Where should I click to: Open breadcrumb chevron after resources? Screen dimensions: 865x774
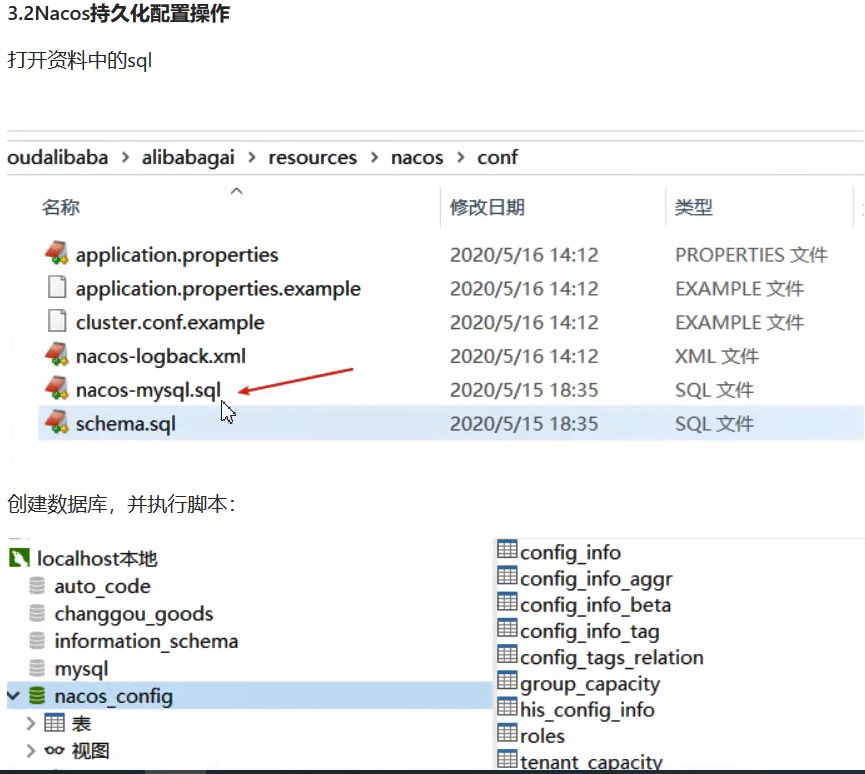click(x=374, y=158)
